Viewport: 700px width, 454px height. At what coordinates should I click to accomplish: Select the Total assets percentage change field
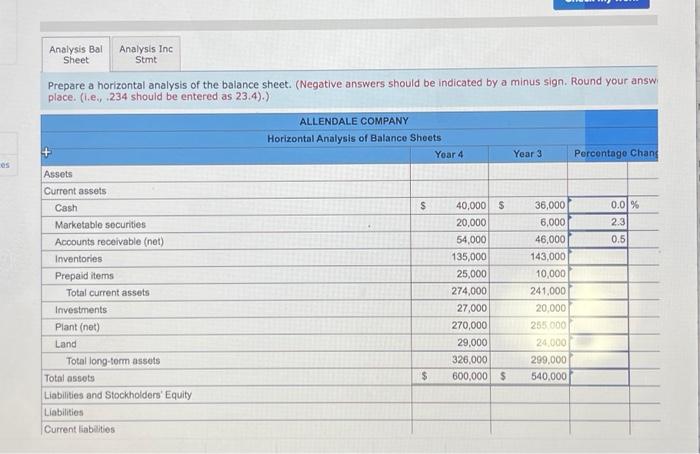[x=599, y=376]
